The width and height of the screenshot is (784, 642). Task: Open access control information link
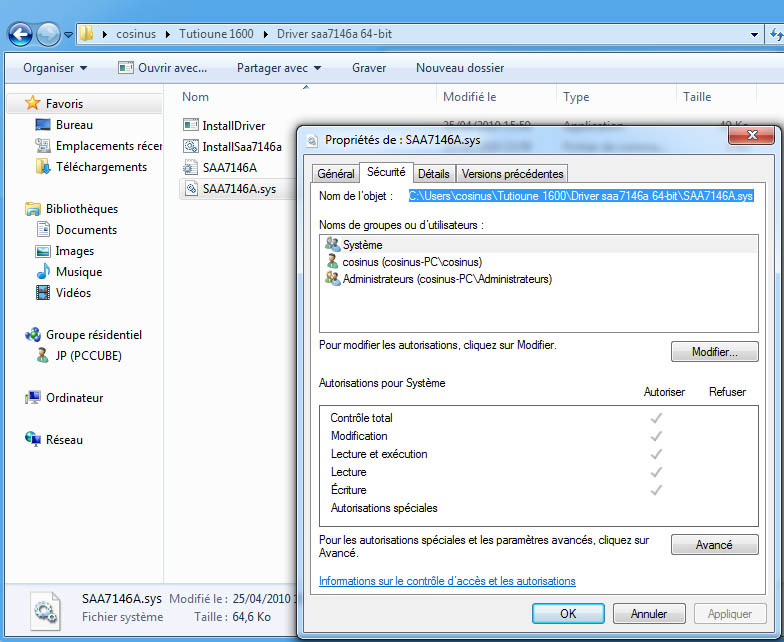447,581
